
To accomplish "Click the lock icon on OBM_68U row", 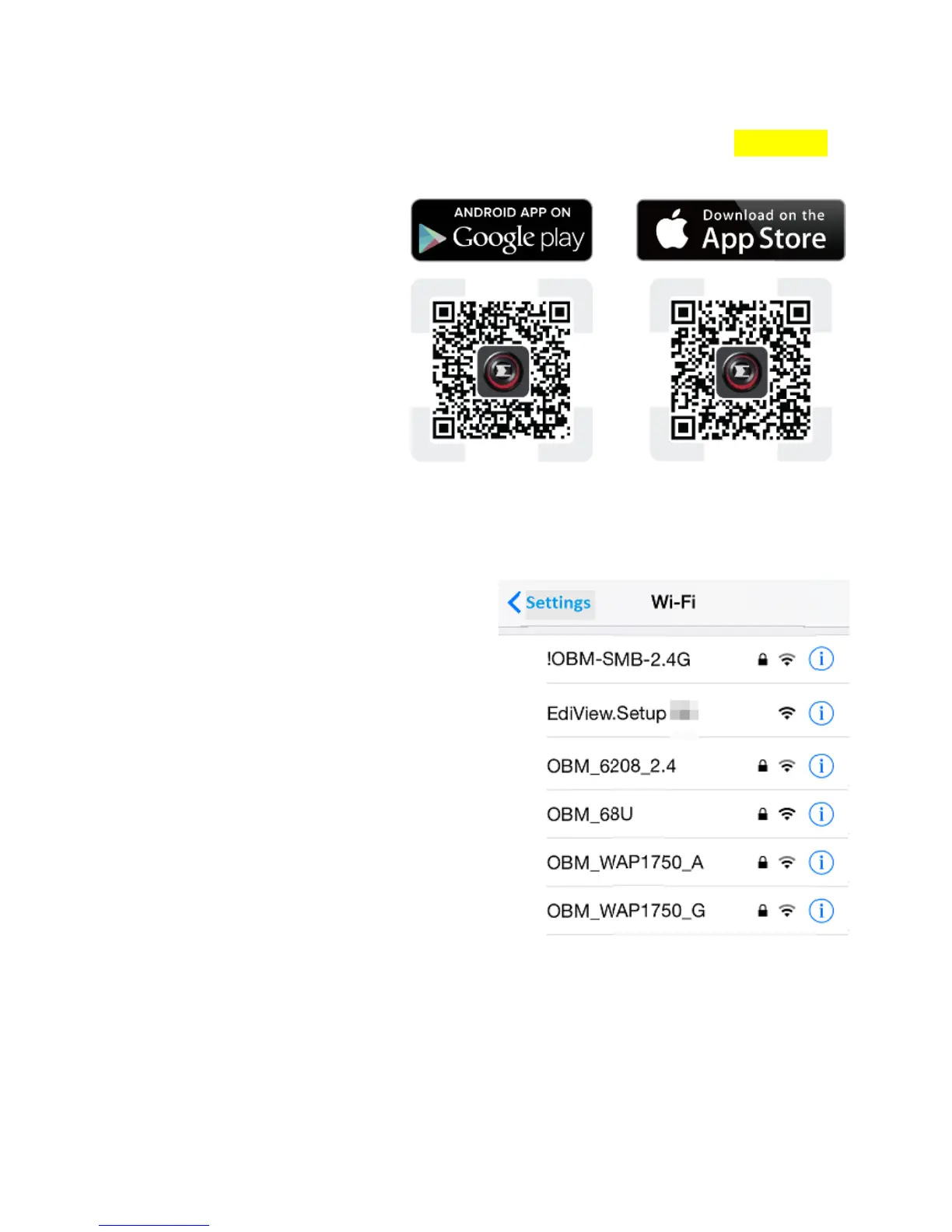I will [x=762, y=814].
